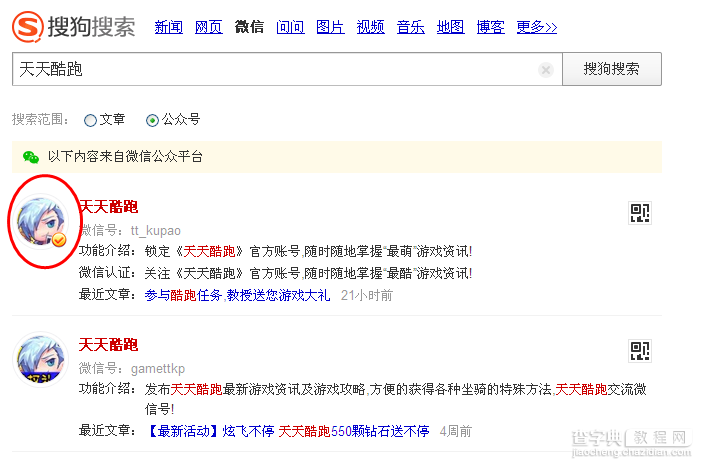Open QR code for tt_kupao account
The height and width of the screenshot is (459, 704).
click(x=639, y=213)
